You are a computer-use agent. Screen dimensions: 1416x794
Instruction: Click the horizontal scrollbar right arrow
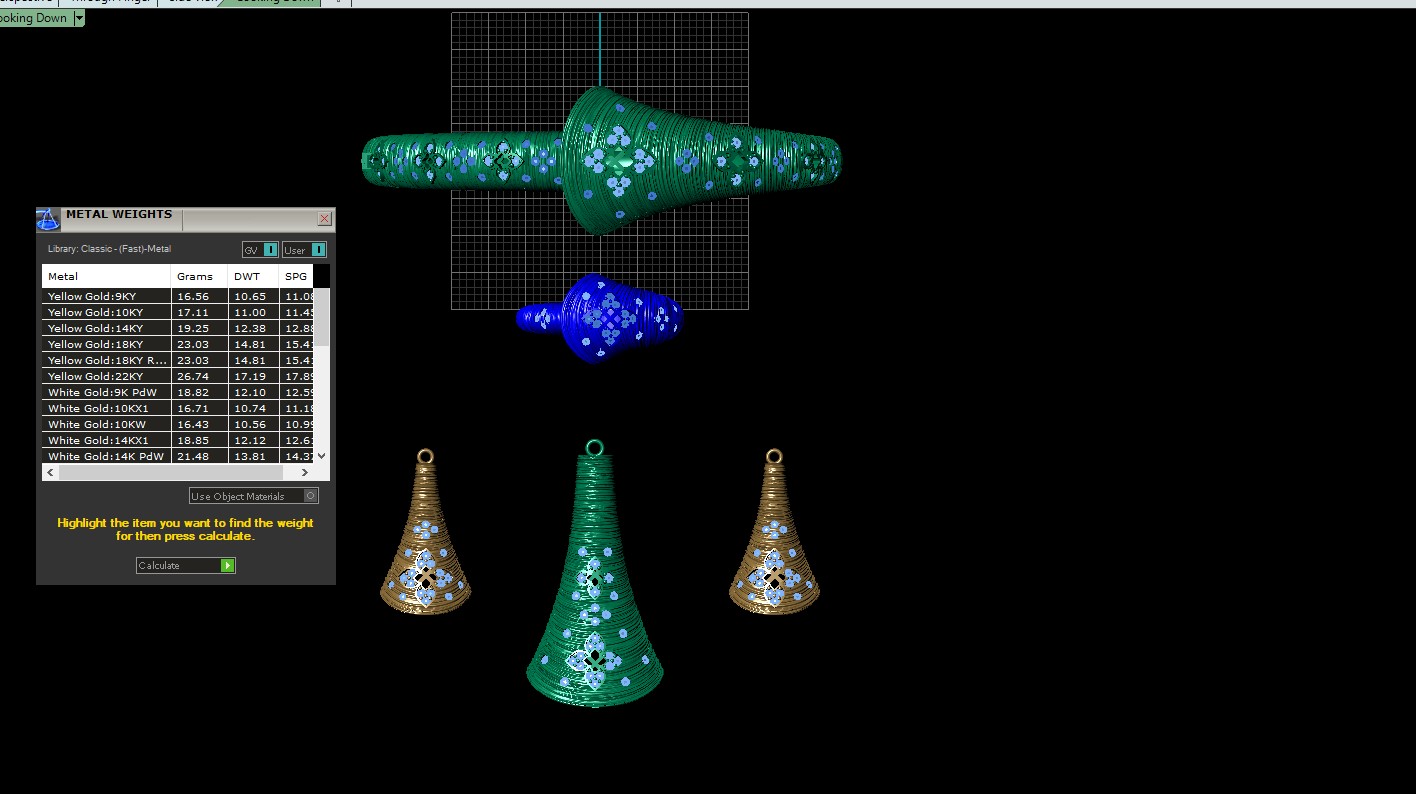coord(305,472)
